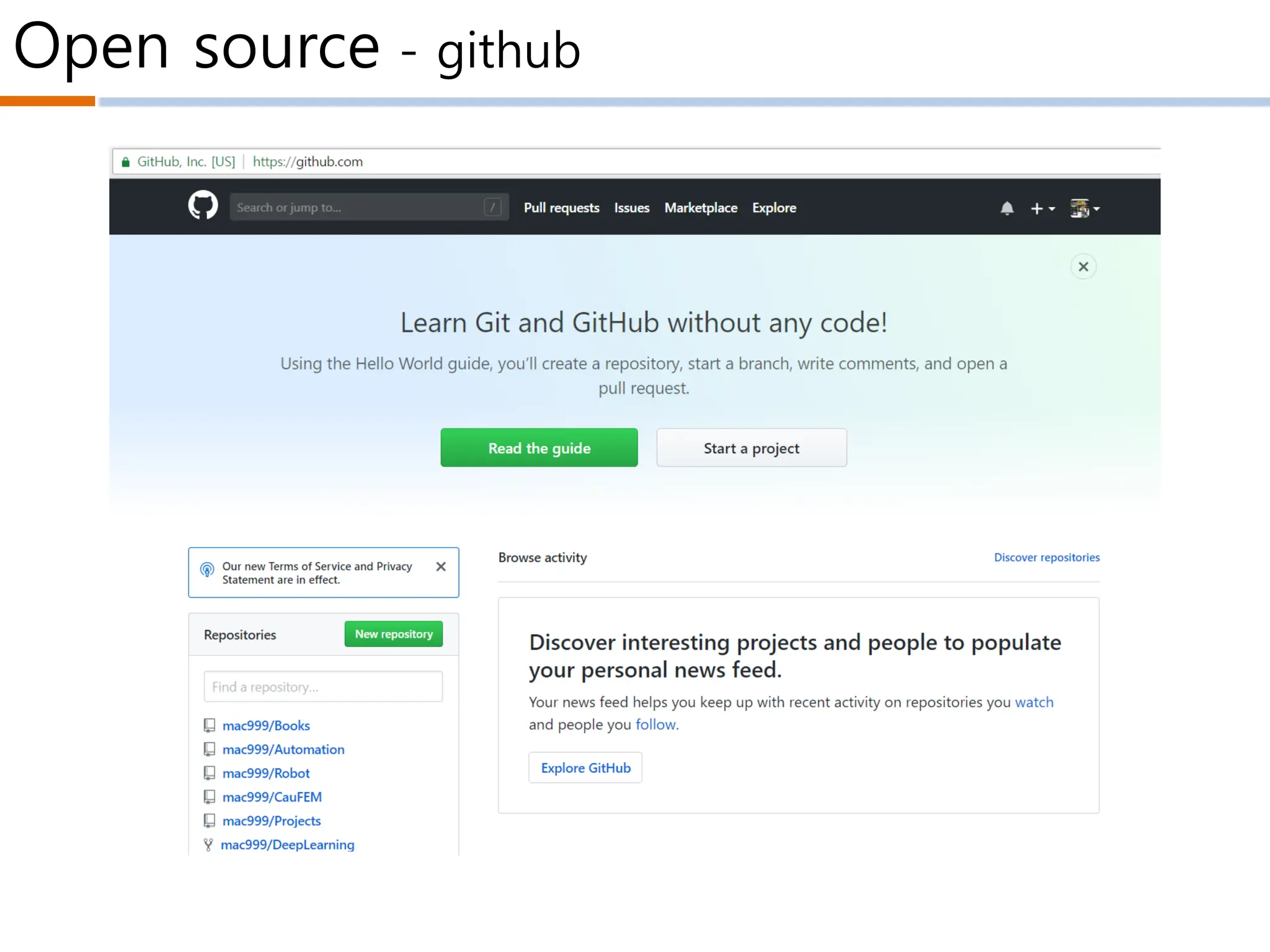This screenshot has width=1270, height=952.
Task: Focus the Find a repository field
Action: pyautogui.click(x=323, y=687)
